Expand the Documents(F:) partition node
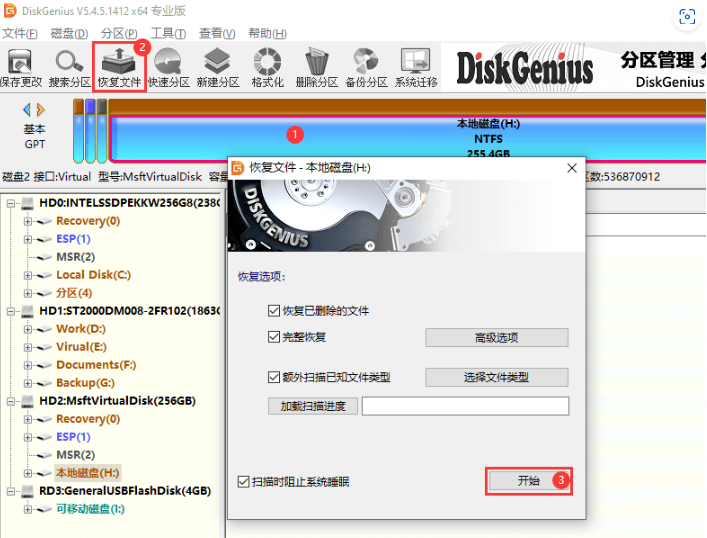This screenshot has width=707, height=538. tap(28, 365)
